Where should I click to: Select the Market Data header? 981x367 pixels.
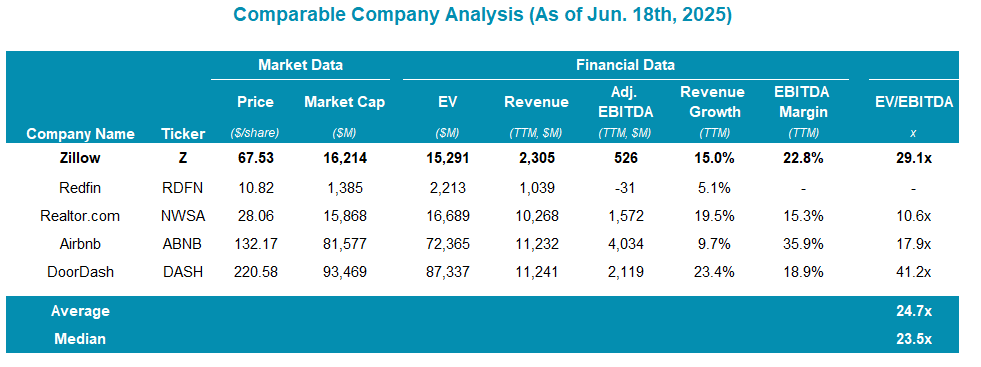click(300, 64)
